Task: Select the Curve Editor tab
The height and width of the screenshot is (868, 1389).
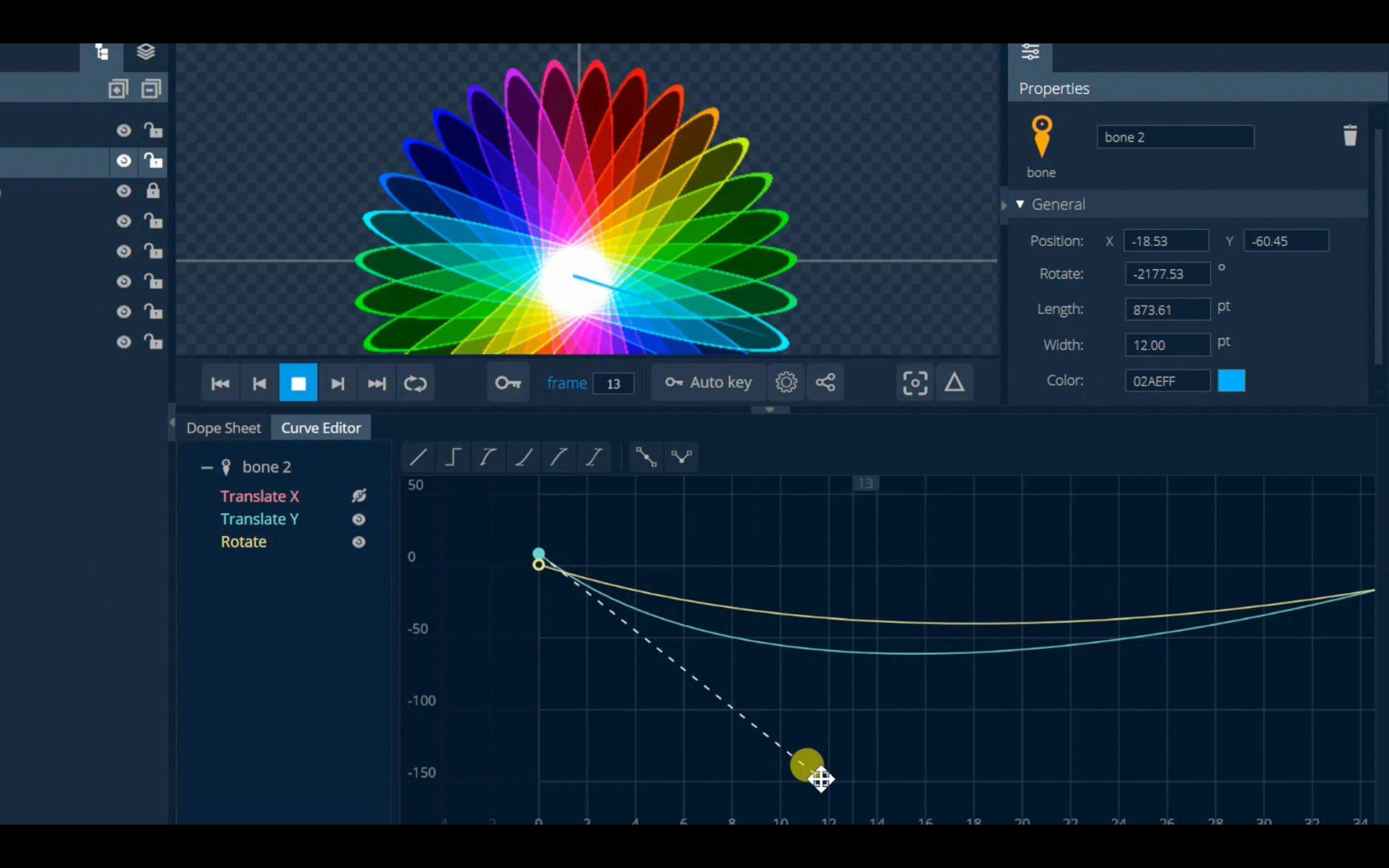Action: (321, 428)
